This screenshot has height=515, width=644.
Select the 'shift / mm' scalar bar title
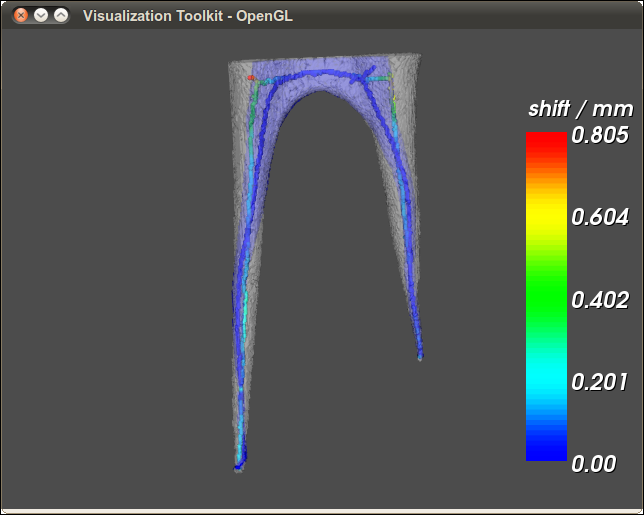coord(568,110)
